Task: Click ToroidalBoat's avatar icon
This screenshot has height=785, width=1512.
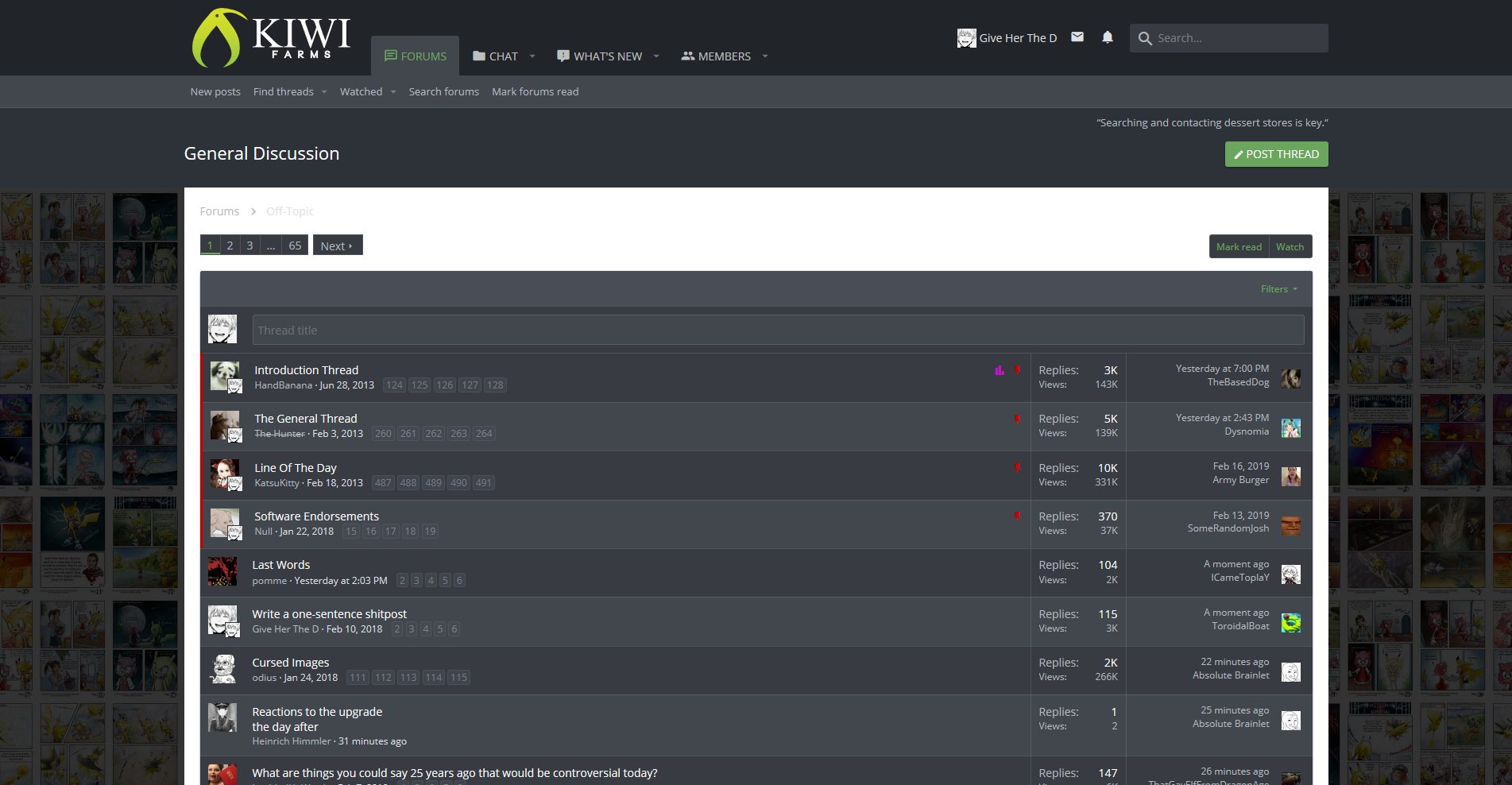Action: click(x=1291, y=623)
